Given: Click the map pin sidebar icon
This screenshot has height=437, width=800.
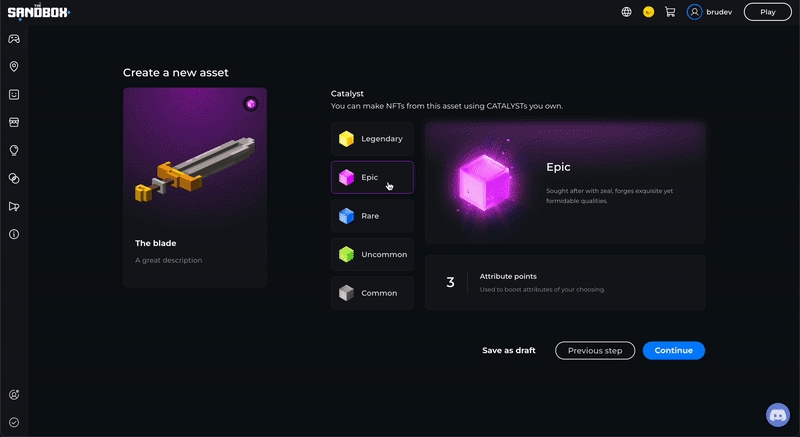Looking at the screenshot, I should coord(14,67).
